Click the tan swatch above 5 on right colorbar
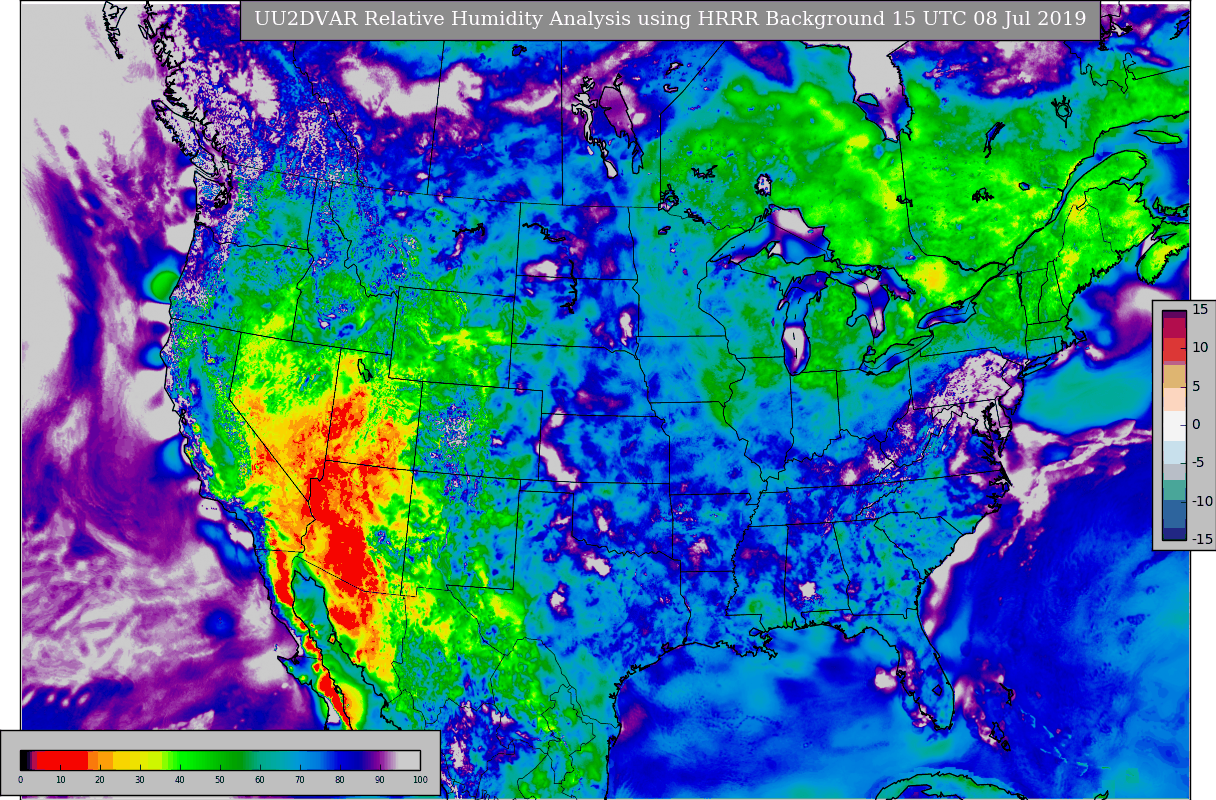Screen dimensions: 1216x800 pyautogui.click(x=1174, y=376)
